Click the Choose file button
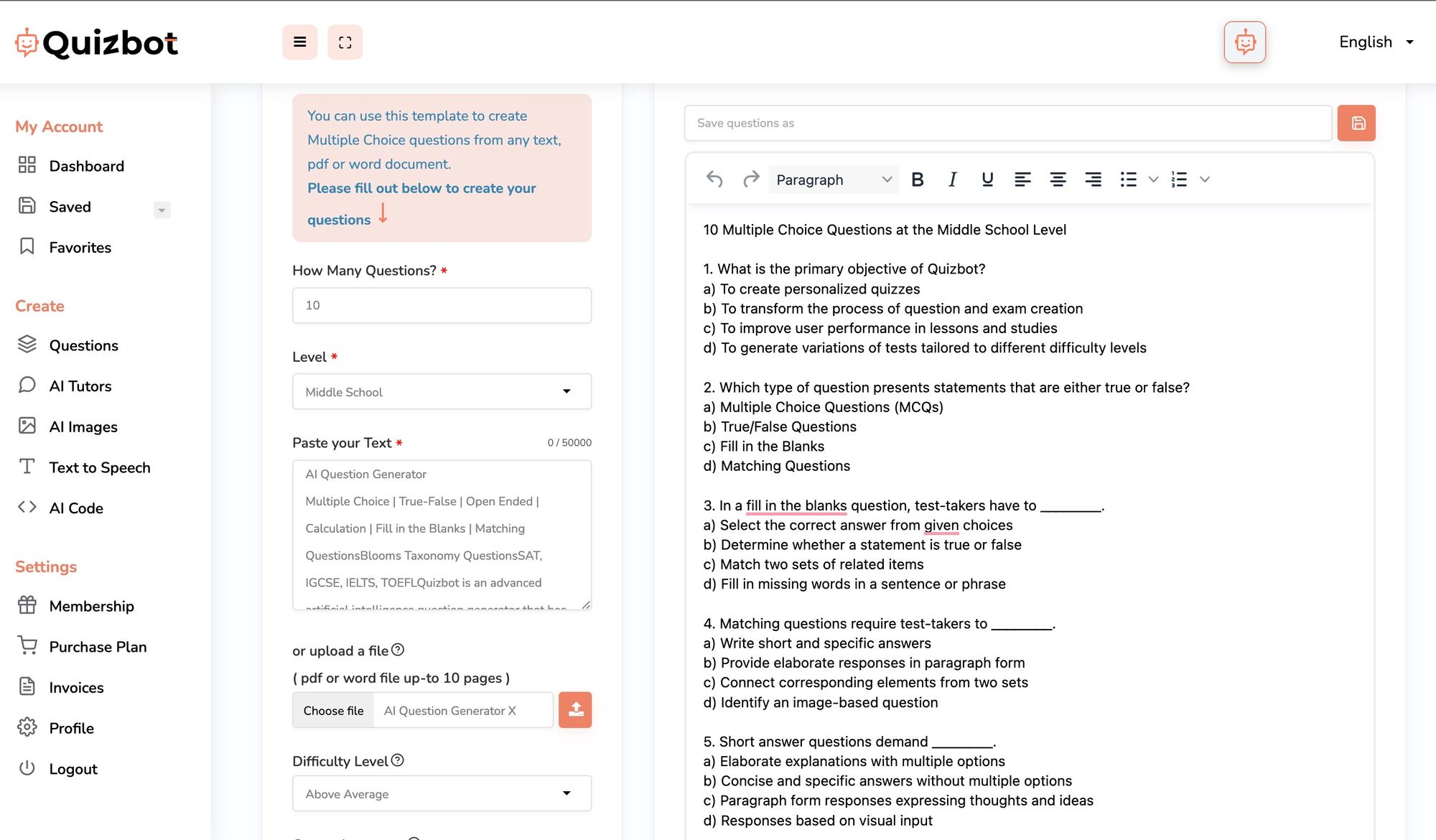 [333, 711]
